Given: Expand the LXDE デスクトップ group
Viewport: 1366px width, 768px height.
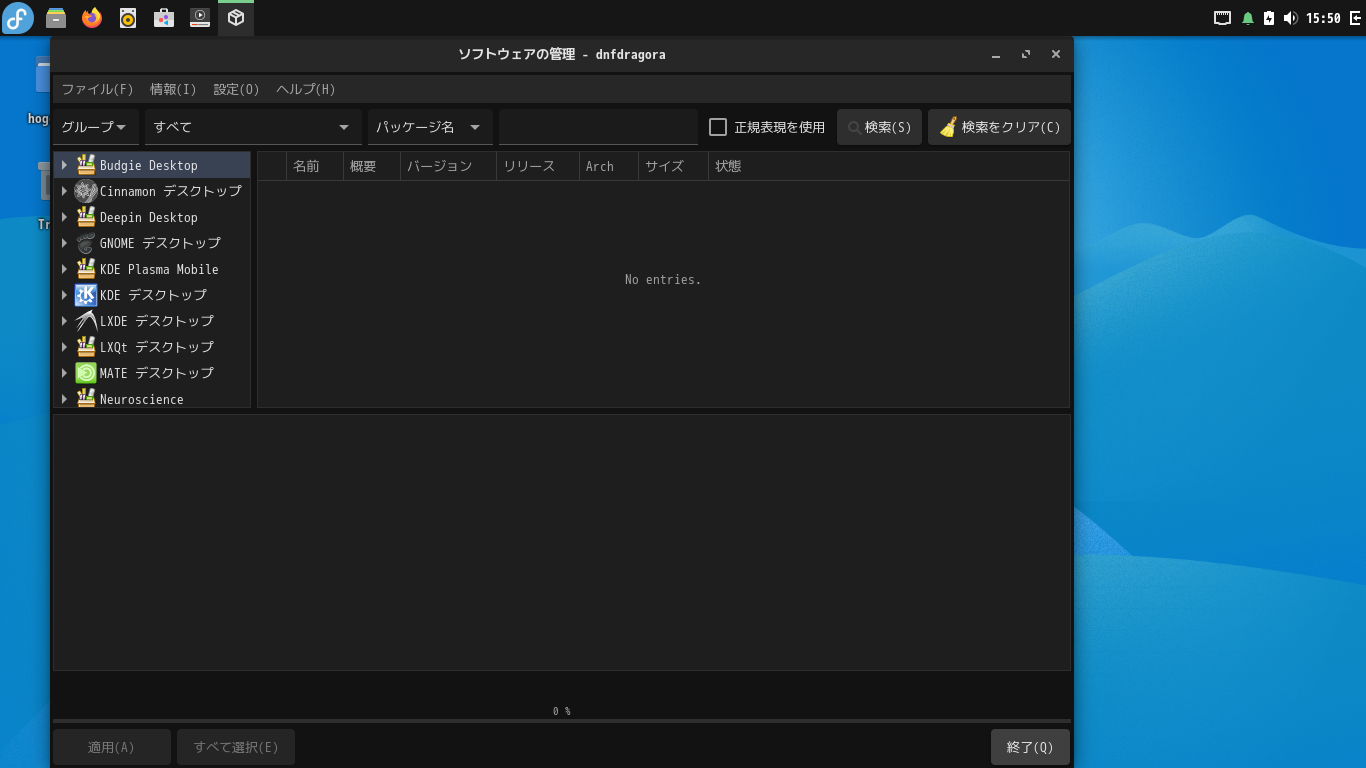Looking at the screenshot, I should click(x=64, y=321).
